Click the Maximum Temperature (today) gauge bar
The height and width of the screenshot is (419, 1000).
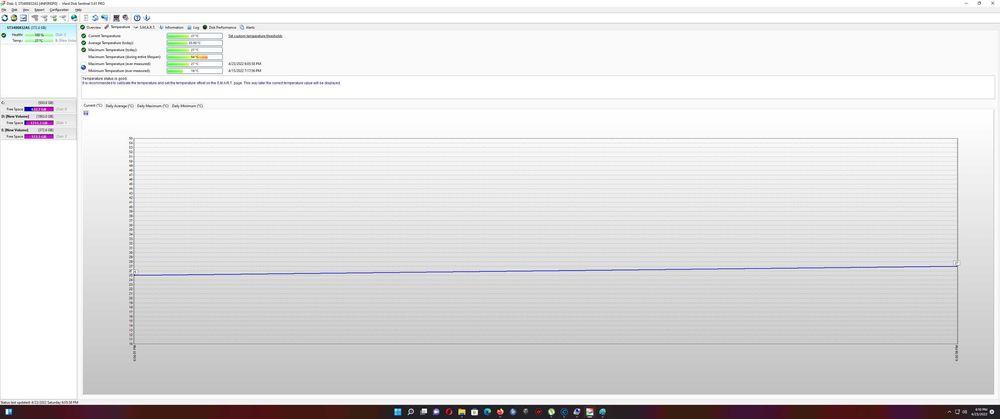[x=195, y=50]
